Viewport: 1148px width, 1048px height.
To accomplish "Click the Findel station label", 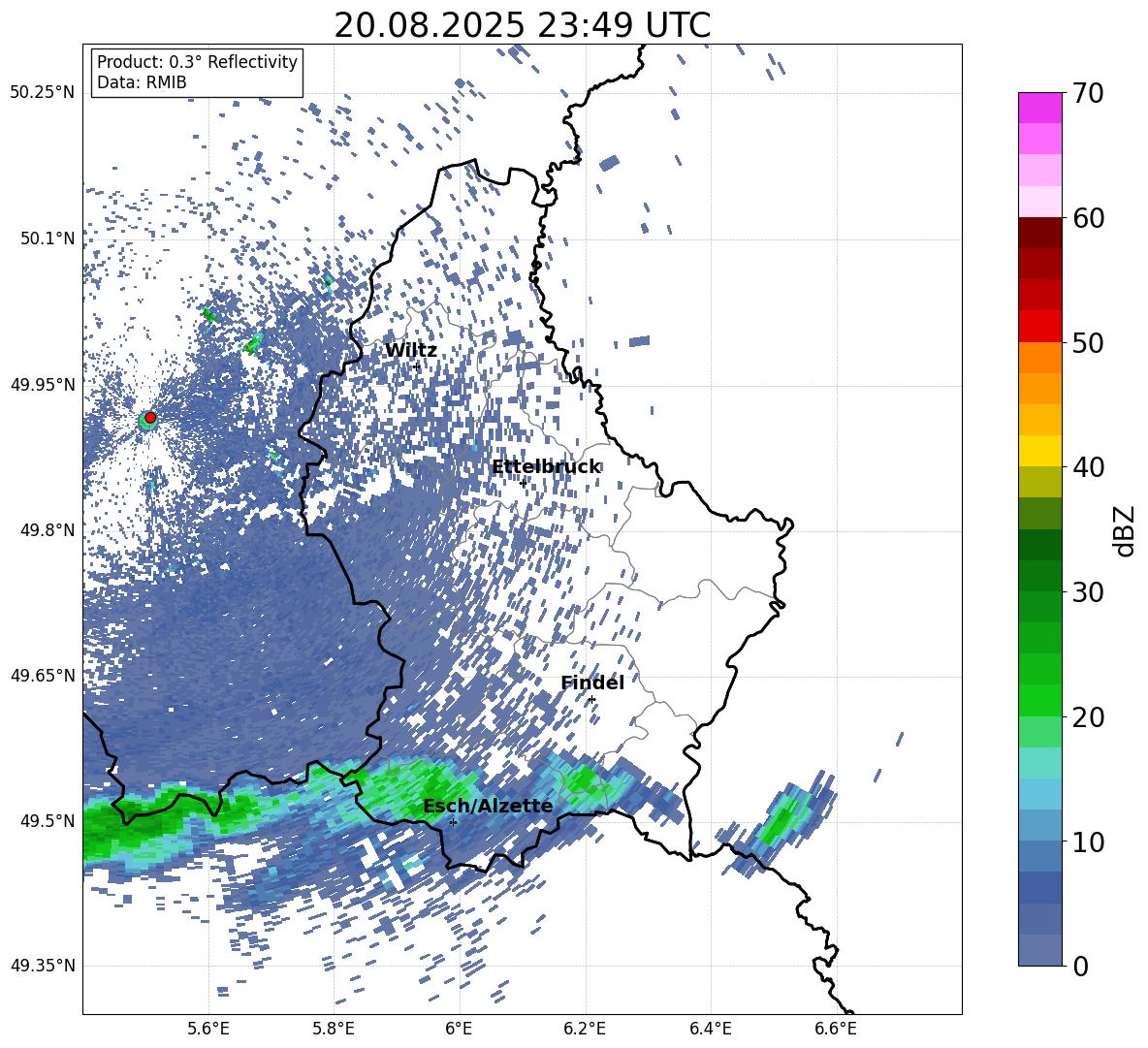I will [592, 683].
